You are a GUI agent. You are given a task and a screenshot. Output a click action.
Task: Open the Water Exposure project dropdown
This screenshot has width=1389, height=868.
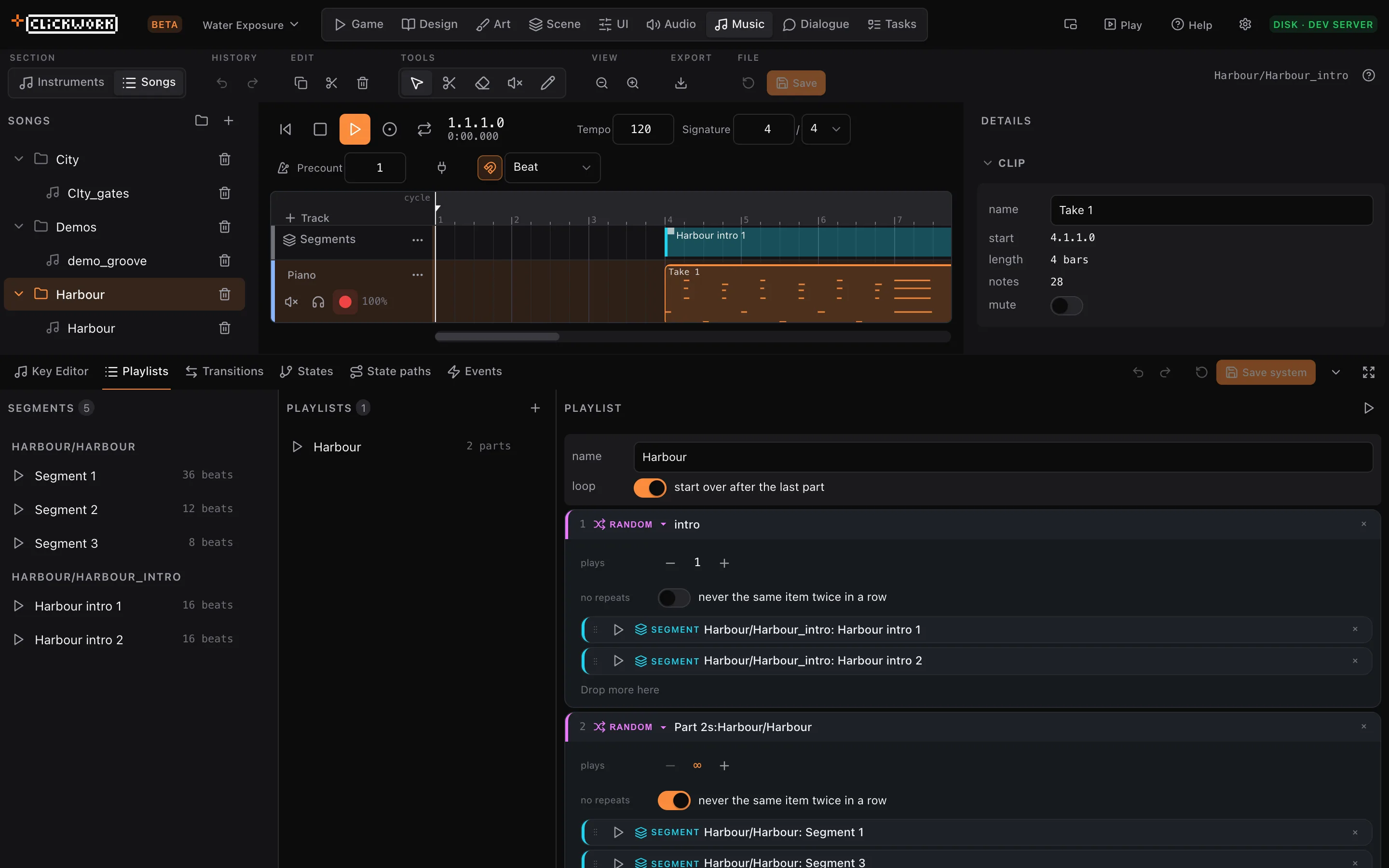(x=250, y=25)
